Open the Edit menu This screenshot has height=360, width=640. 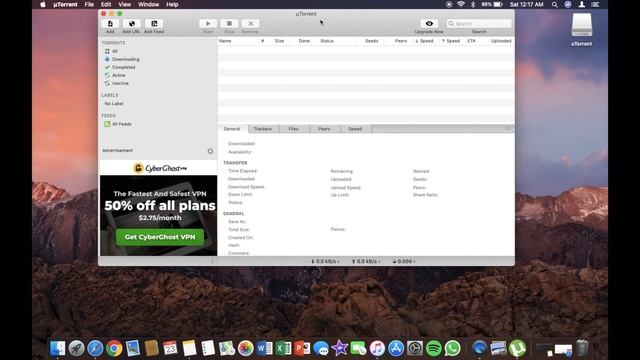click(x=106, y=4)
